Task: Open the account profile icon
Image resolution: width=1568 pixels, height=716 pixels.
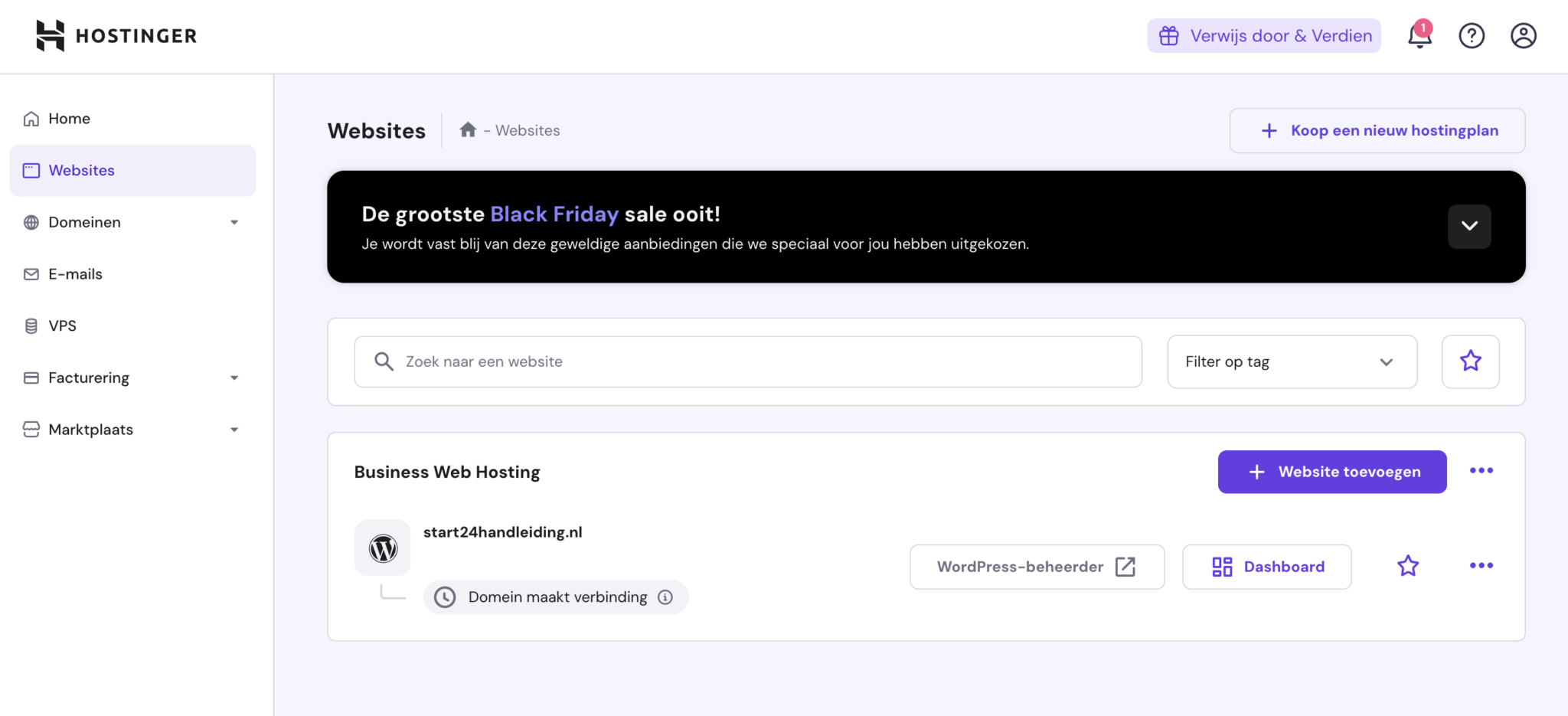Action: coord(1523,35)
